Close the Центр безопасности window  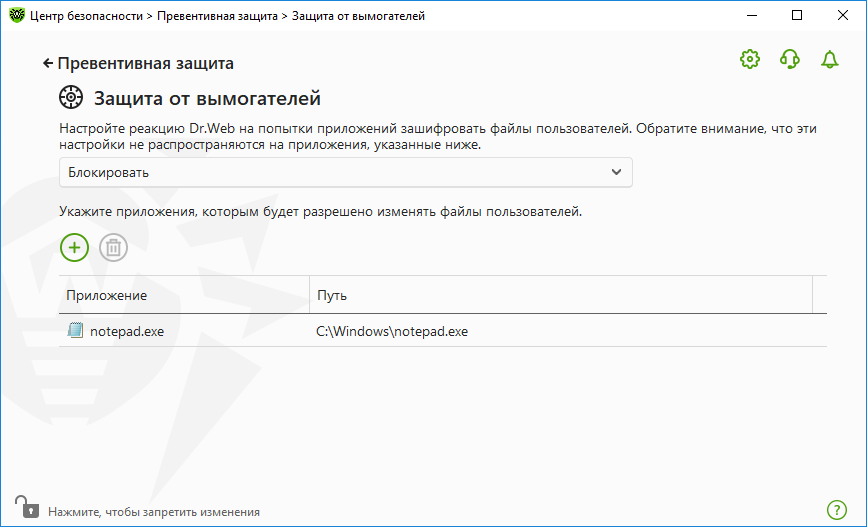point(843,15)
